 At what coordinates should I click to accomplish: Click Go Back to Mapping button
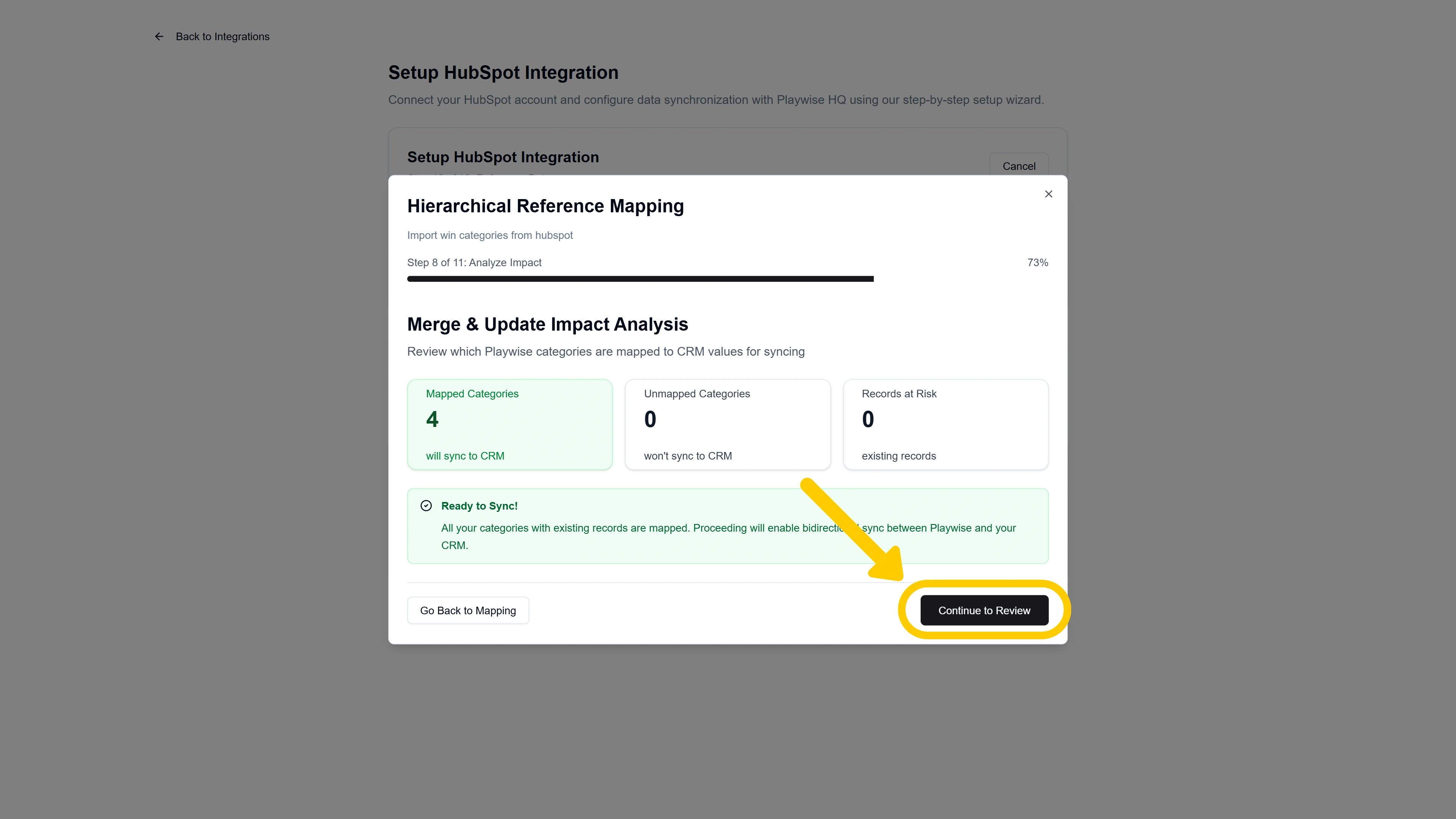[x=468, y=610]
